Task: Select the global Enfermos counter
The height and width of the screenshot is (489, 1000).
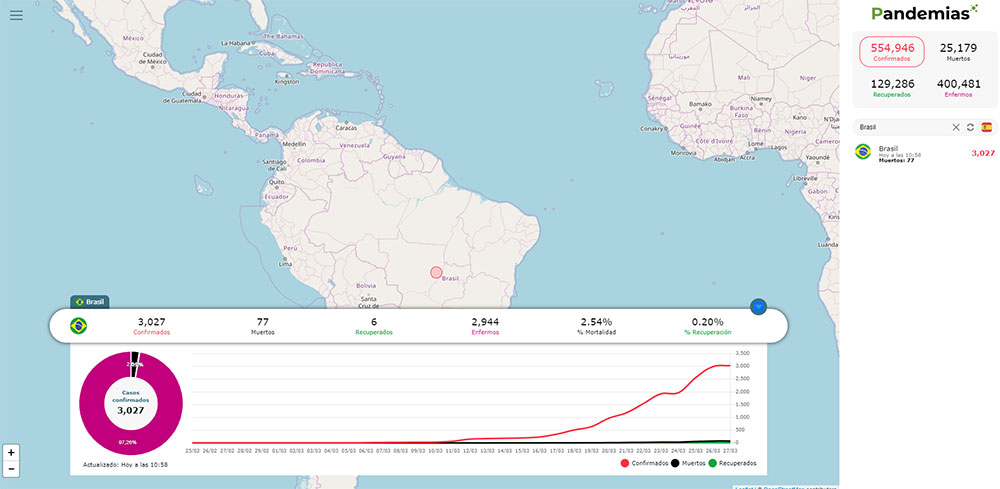Action: pos(959,88)
